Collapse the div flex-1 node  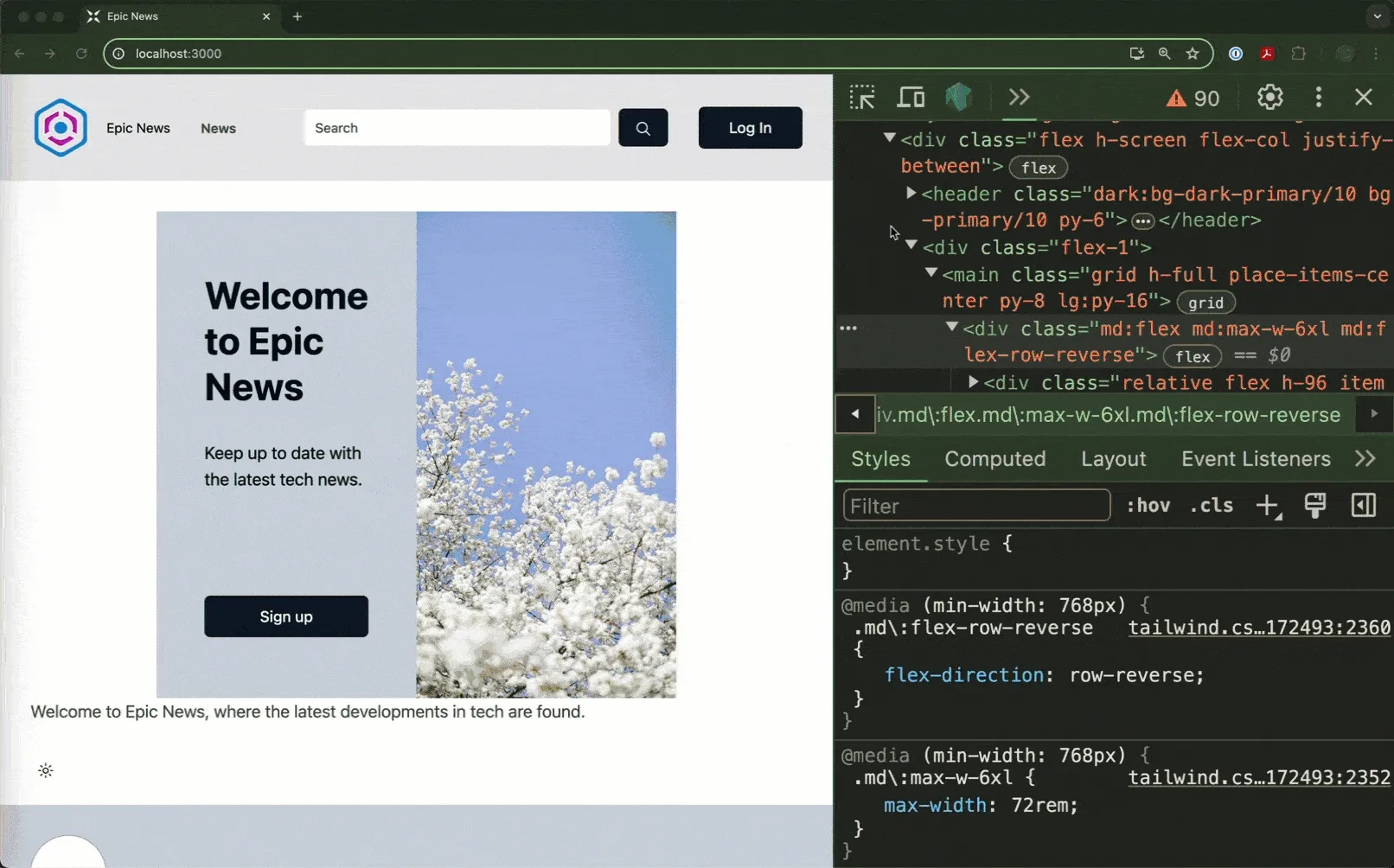coord(911,246)
